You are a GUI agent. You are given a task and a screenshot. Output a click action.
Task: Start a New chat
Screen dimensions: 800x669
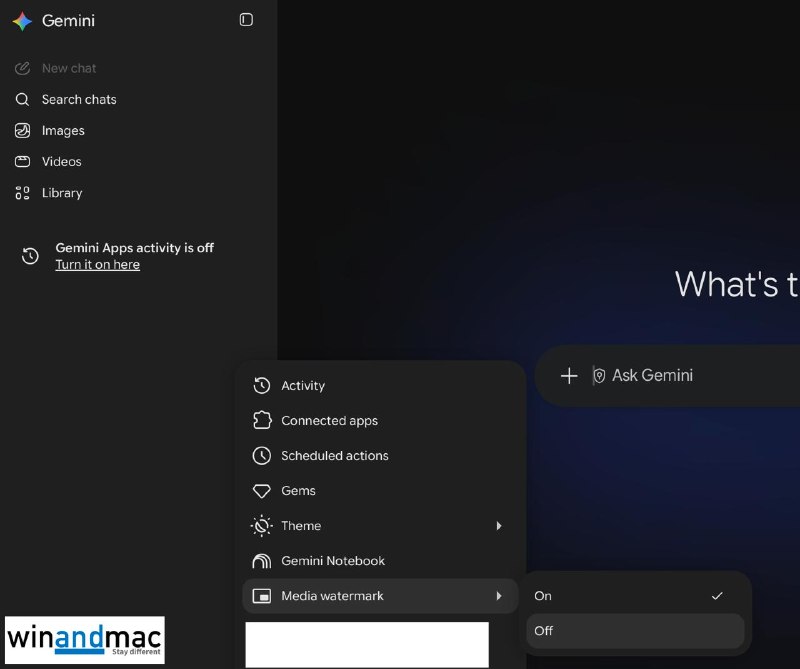[x=69, y=68]
